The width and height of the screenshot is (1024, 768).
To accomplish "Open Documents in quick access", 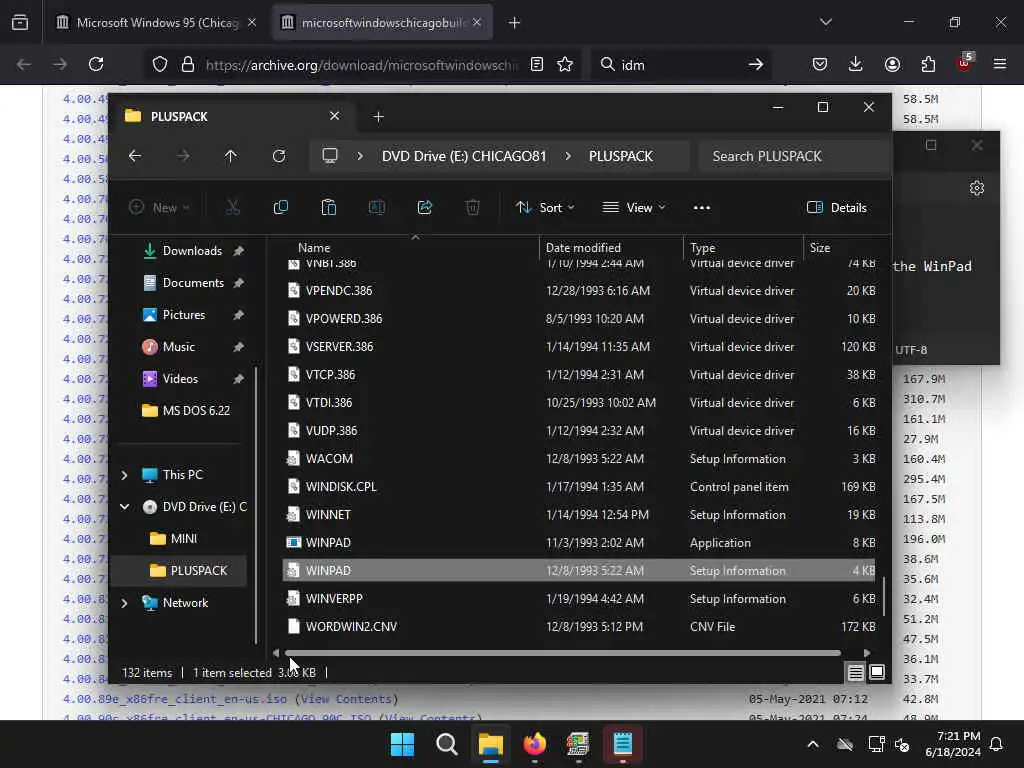I will 193,283.
